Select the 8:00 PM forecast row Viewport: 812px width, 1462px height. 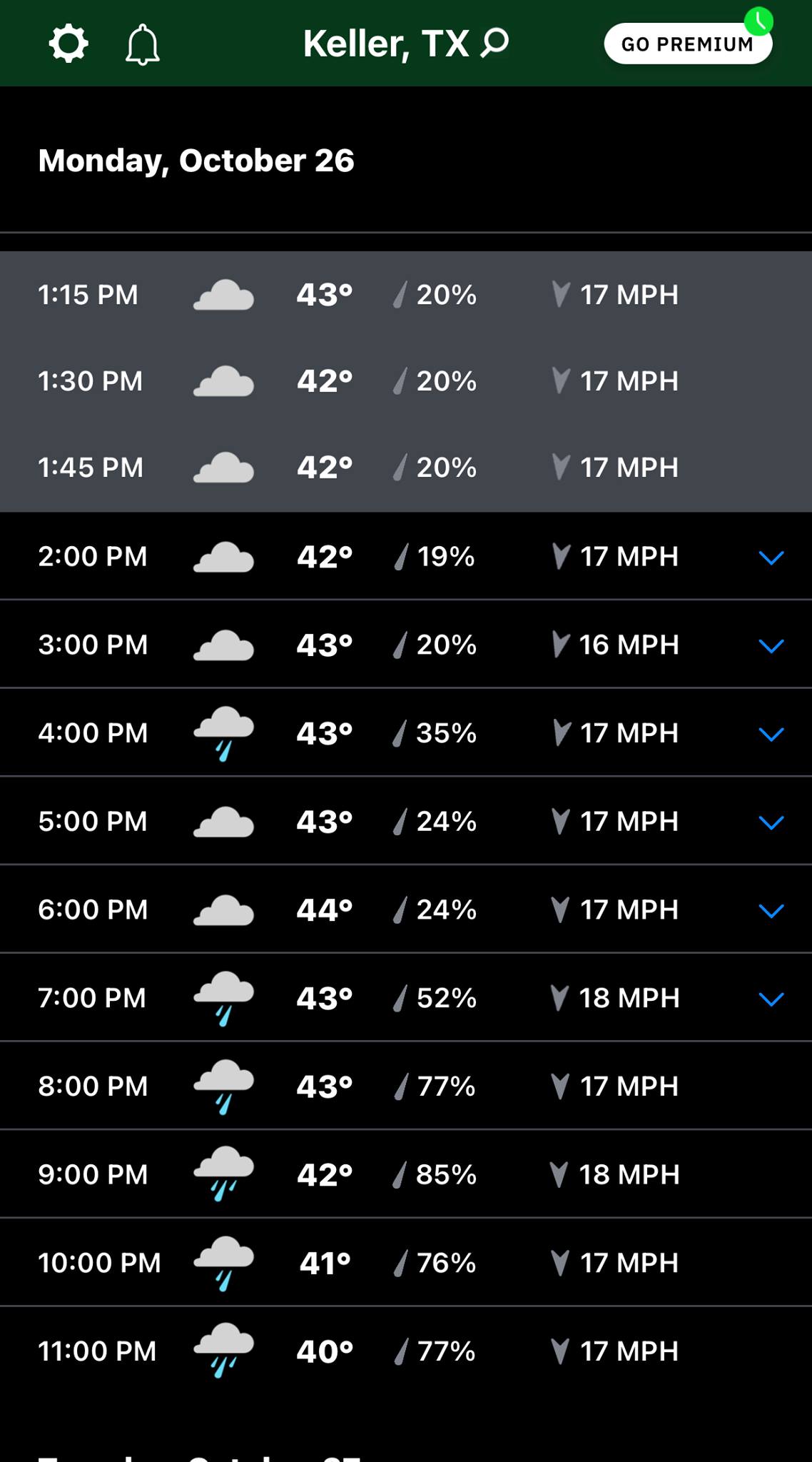tap(405, 1086)
